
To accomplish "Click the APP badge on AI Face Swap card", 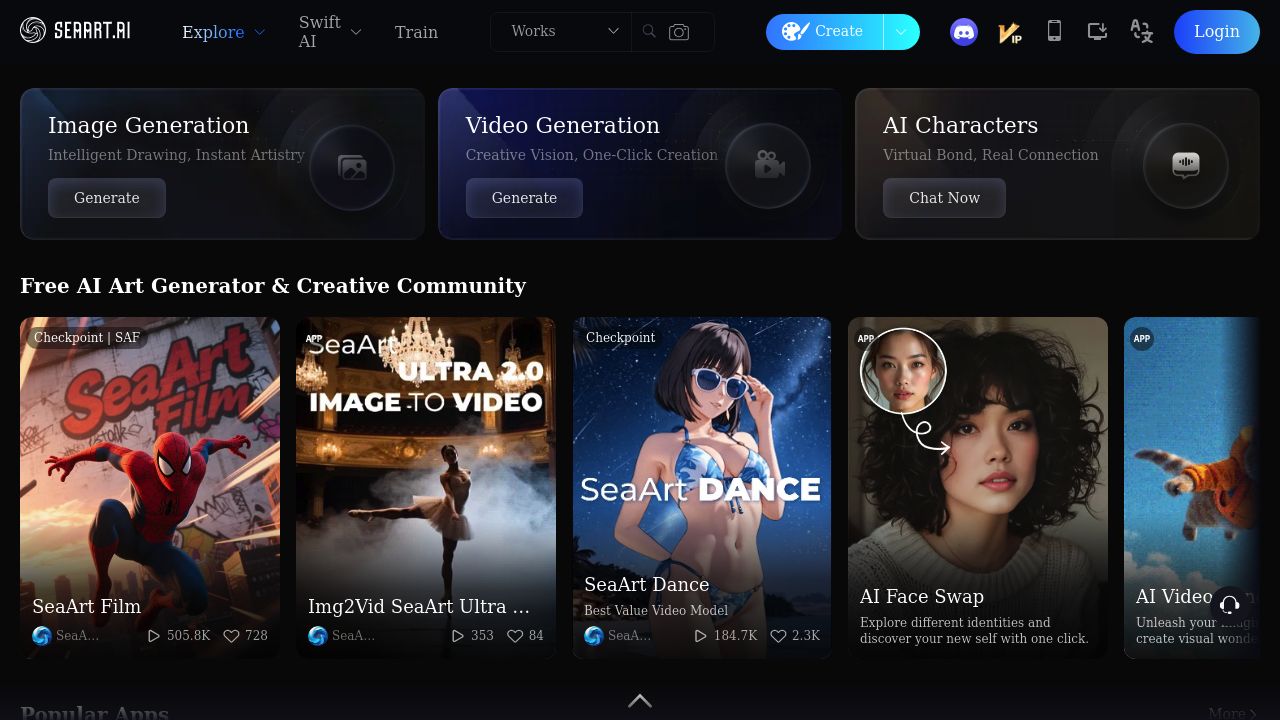I will pyautogui.click(x=866, y=338).
